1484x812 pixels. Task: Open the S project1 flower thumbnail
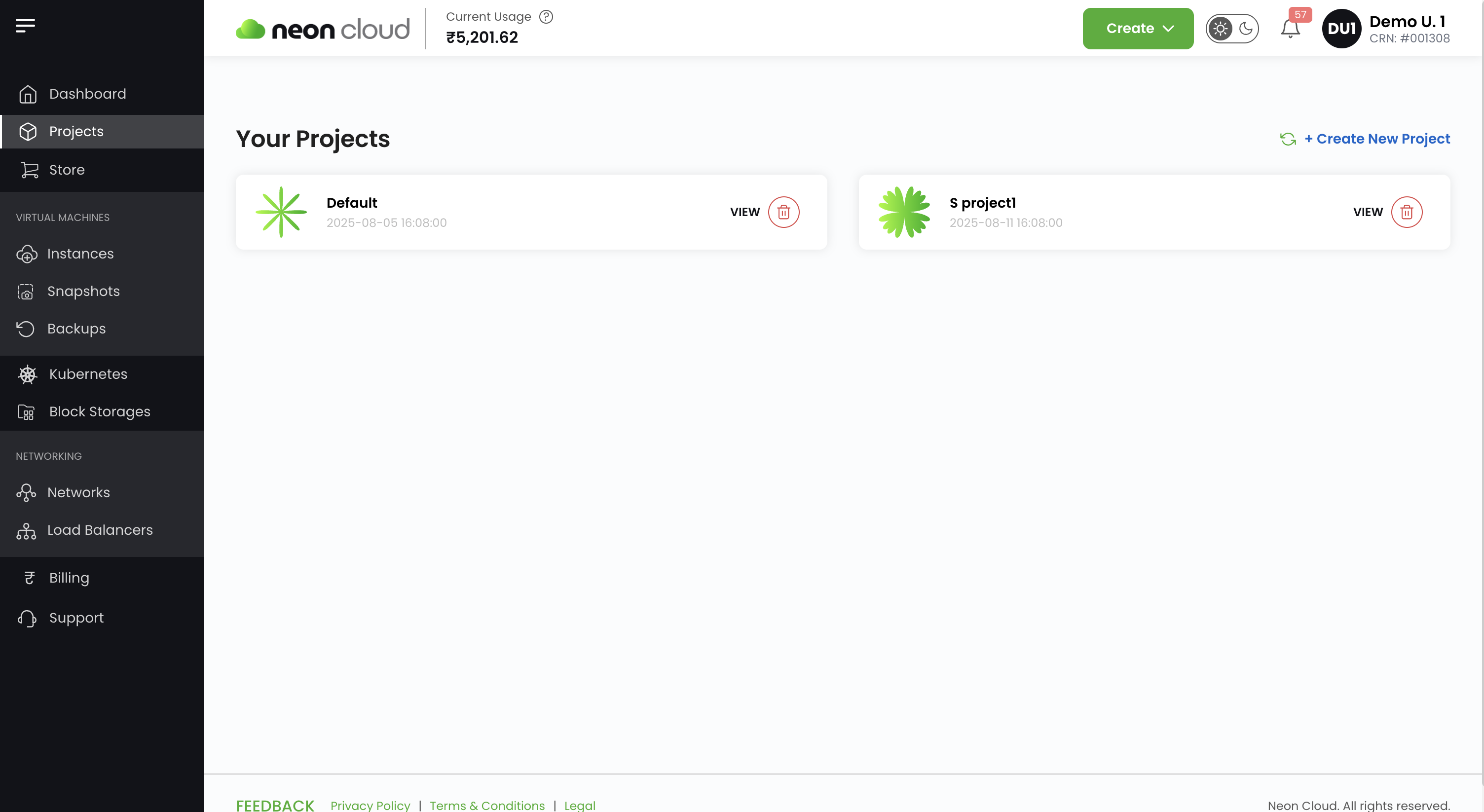(x=904, y=212)
